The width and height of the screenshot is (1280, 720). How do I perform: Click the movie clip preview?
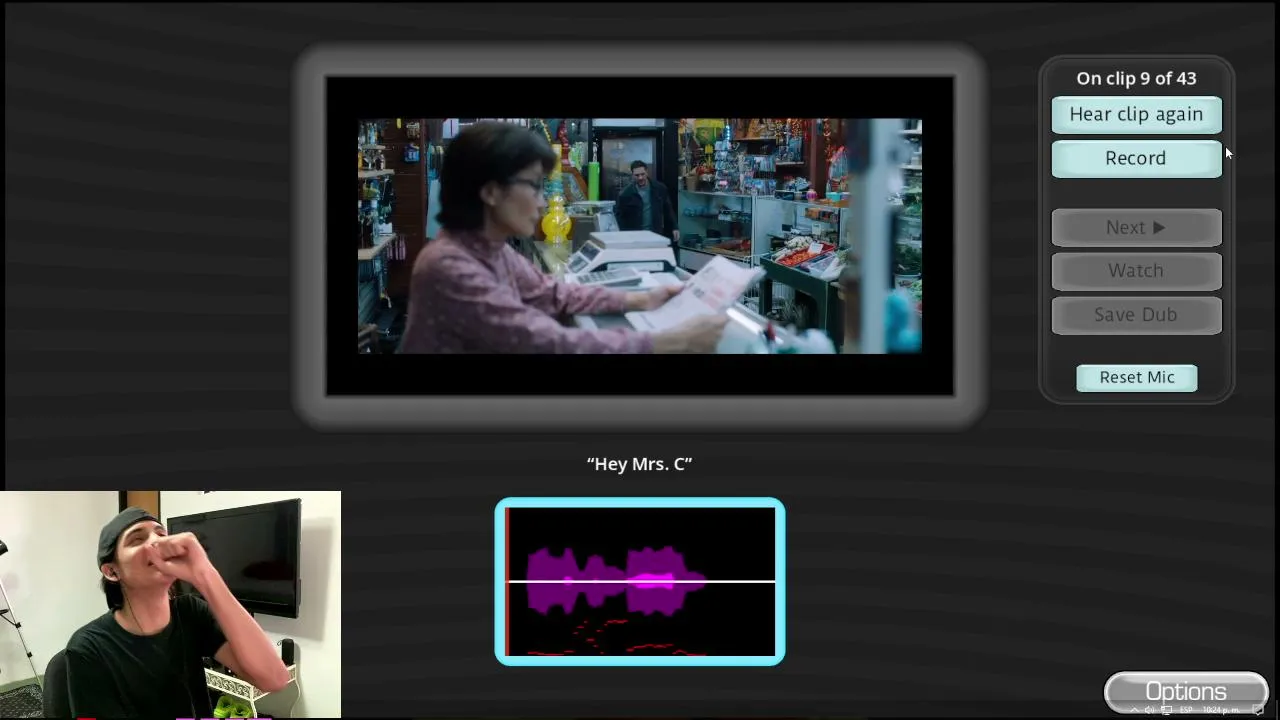pyautogui.click(x=640, y=236)
